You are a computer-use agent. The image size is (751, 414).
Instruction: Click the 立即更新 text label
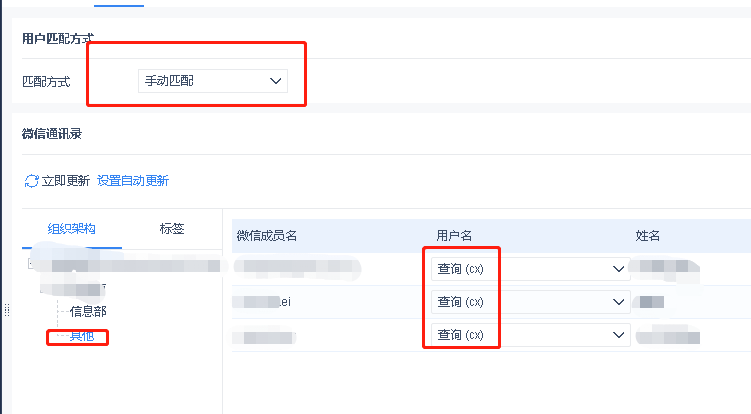coord(66,181)
